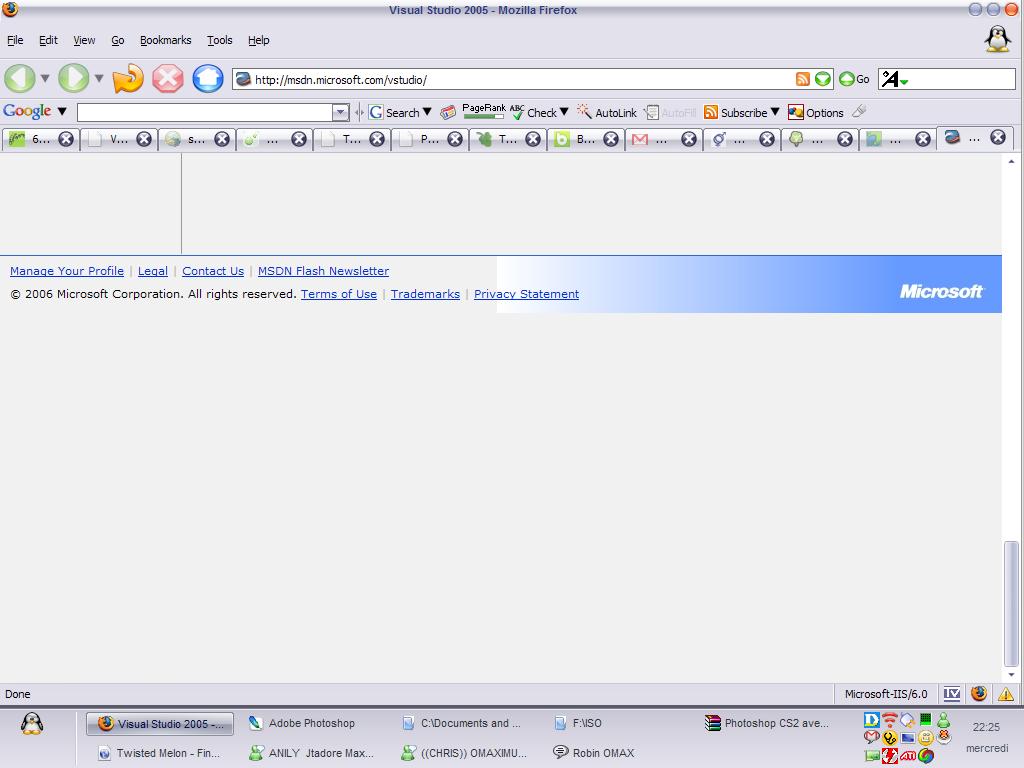Viewport: 1024px width, 768px height.
Task: Open the File menu
Action: tap(15, 40)
